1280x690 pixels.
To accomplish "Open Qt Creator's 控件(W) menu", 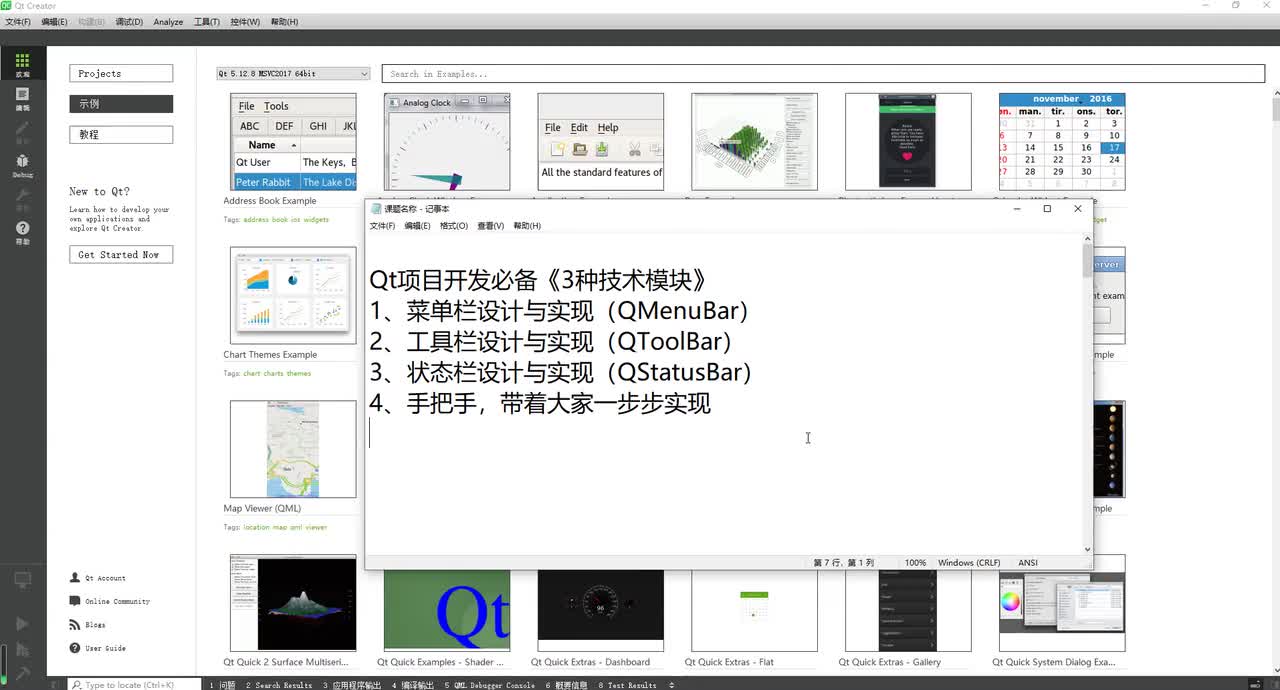I will [245, 22].
